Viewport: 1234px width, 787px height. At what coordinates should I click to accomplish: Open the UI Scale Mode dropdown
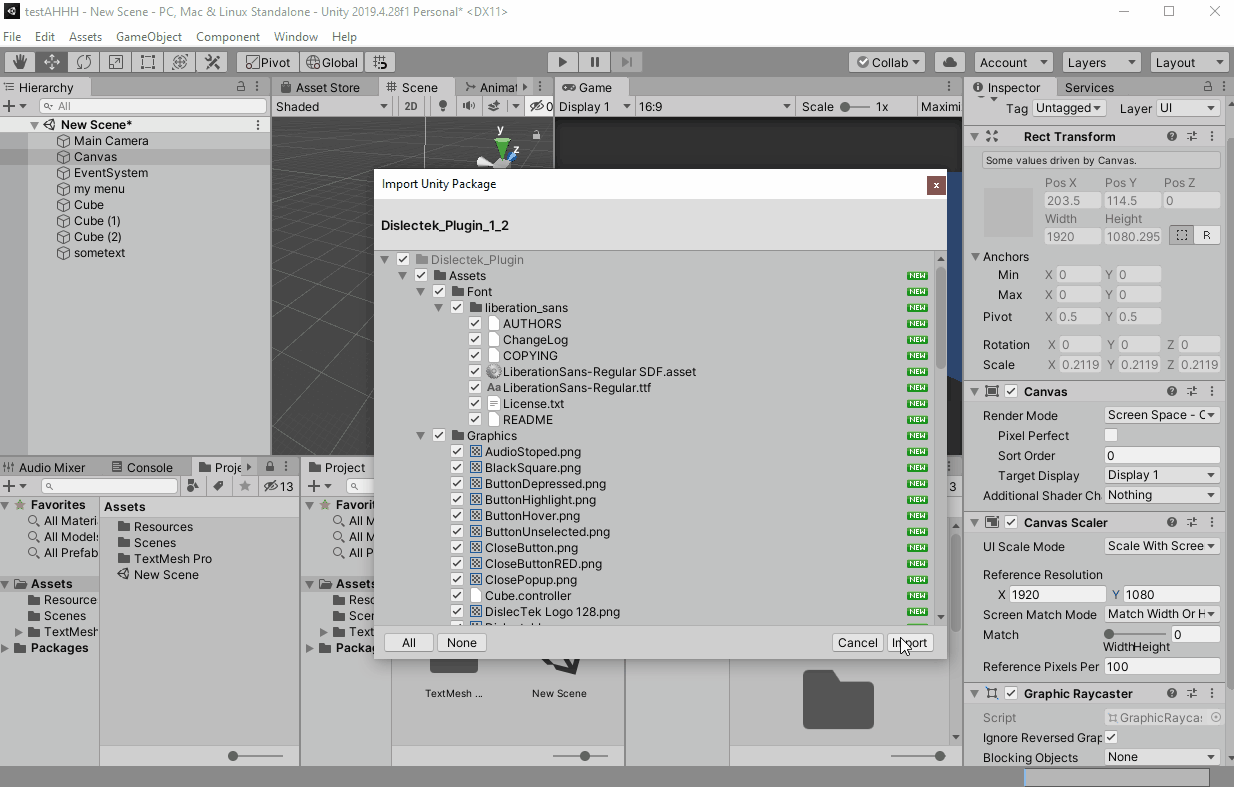tap(1162, 546)
